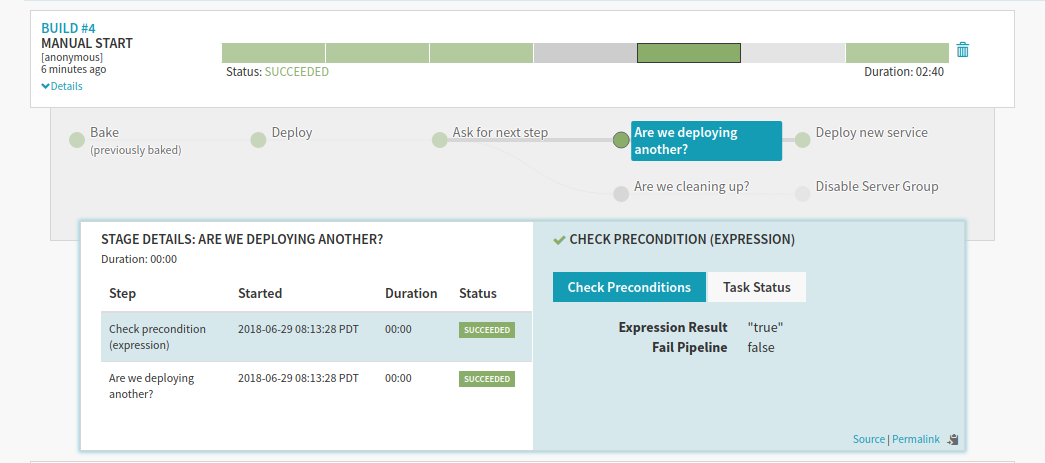Click the copy permalink clipboard icon

pos(954,439)
